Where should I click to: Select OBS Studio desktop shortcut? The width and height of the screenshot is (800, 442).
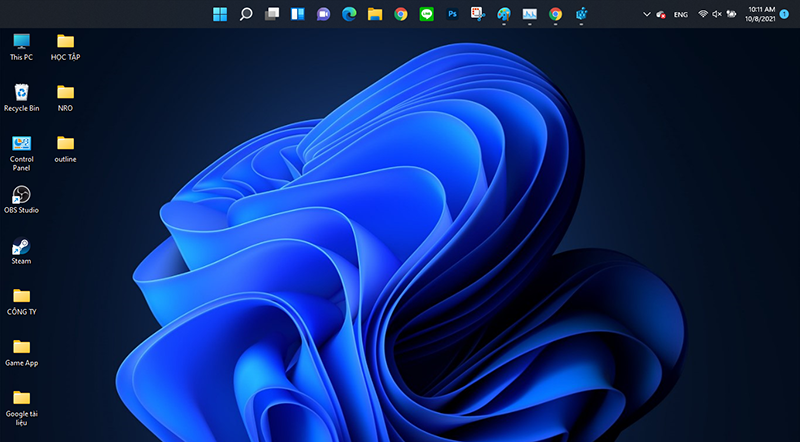coord(21,200)
